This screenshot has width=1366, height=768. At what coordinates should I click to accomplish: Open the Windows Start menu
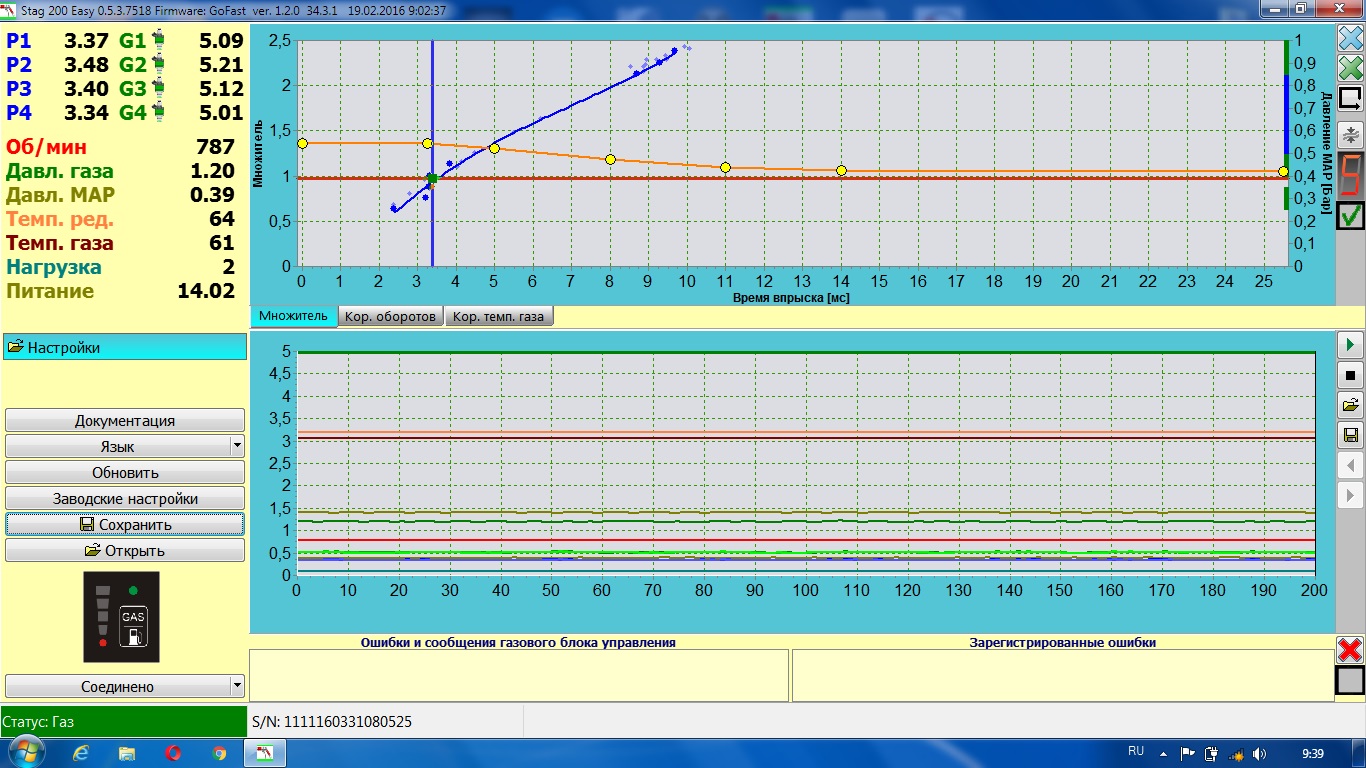pos(26,753)
